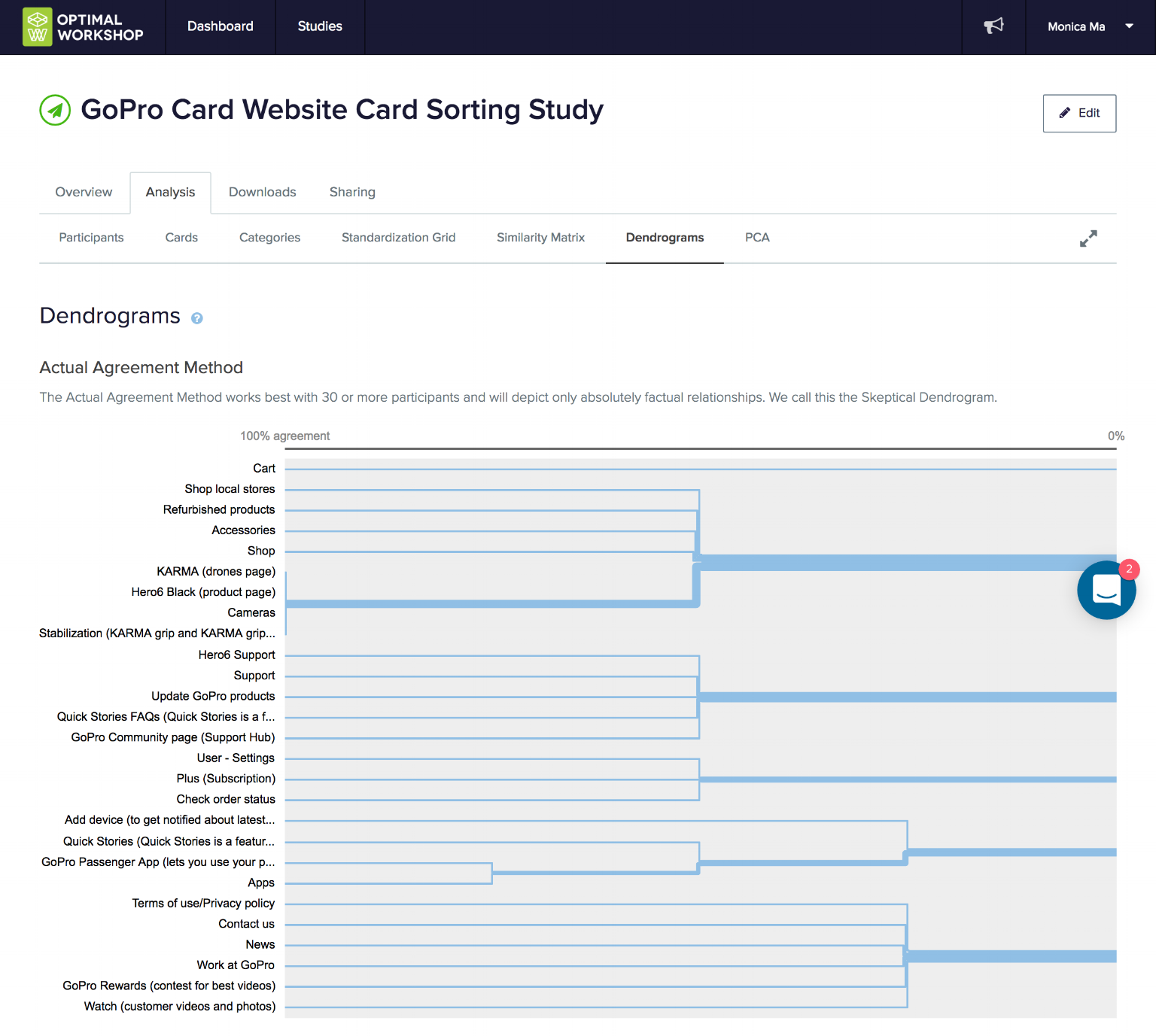The height and width of the screenshot is (1036, 1156).
Task: Open the Monica Ma account dropdown
Action: tap(1091, 26)
